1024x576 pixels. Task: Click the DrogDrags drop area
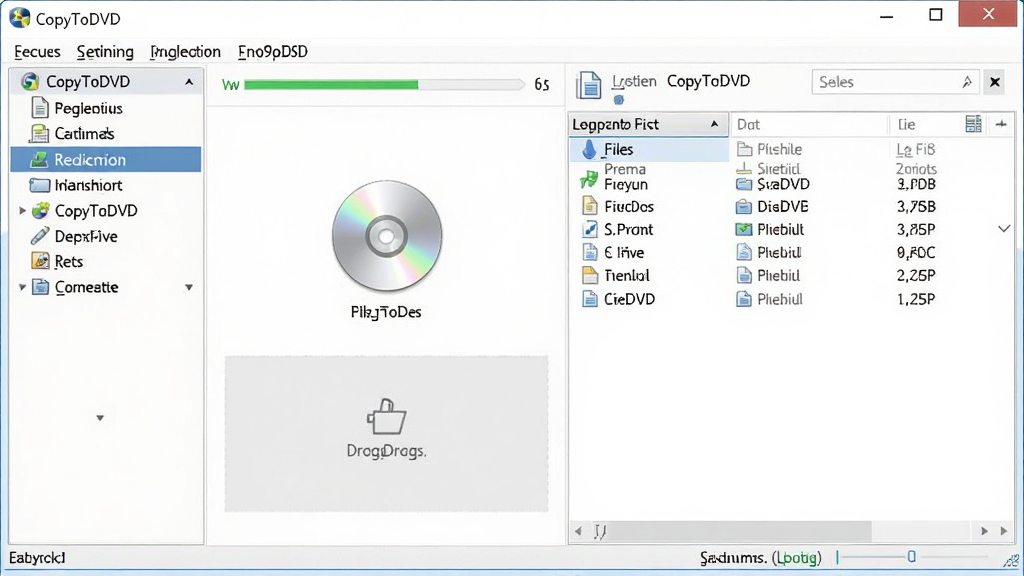click(387, 434)
